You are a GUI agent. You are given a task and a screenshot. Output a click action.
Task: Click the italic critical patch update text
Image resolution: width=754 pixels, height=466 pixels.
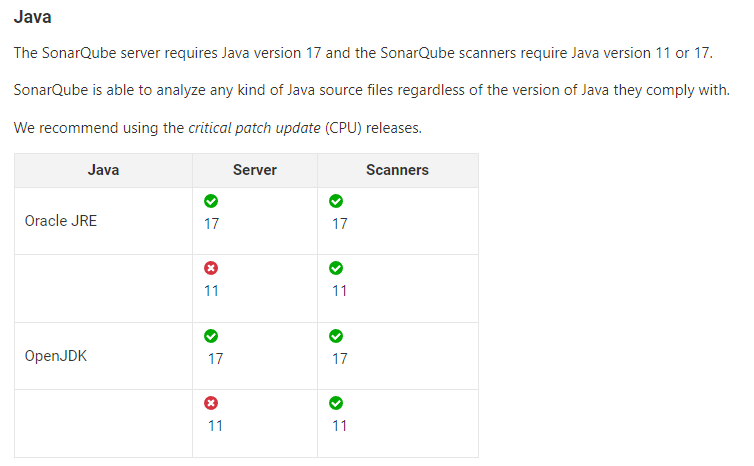coord(255,129)
